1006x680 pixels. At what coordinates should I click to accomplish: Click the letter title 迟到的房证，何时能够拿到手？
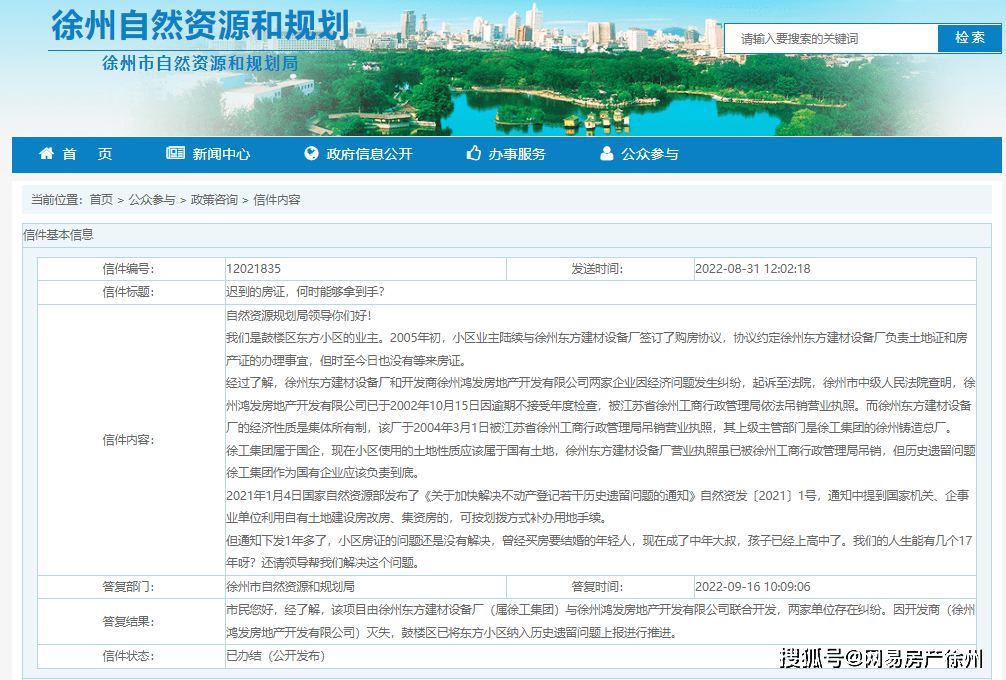(x=305, y=292)
